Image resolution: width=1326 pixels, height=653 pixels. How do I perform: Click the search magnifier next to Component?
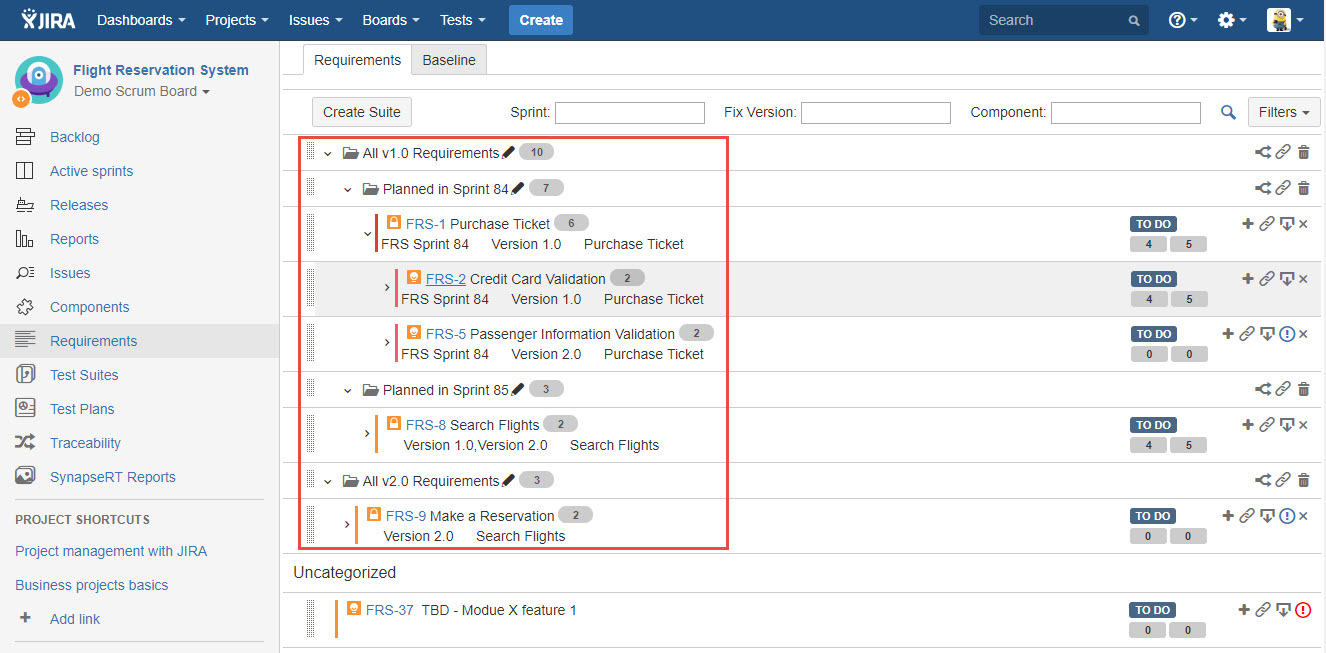1228,112
